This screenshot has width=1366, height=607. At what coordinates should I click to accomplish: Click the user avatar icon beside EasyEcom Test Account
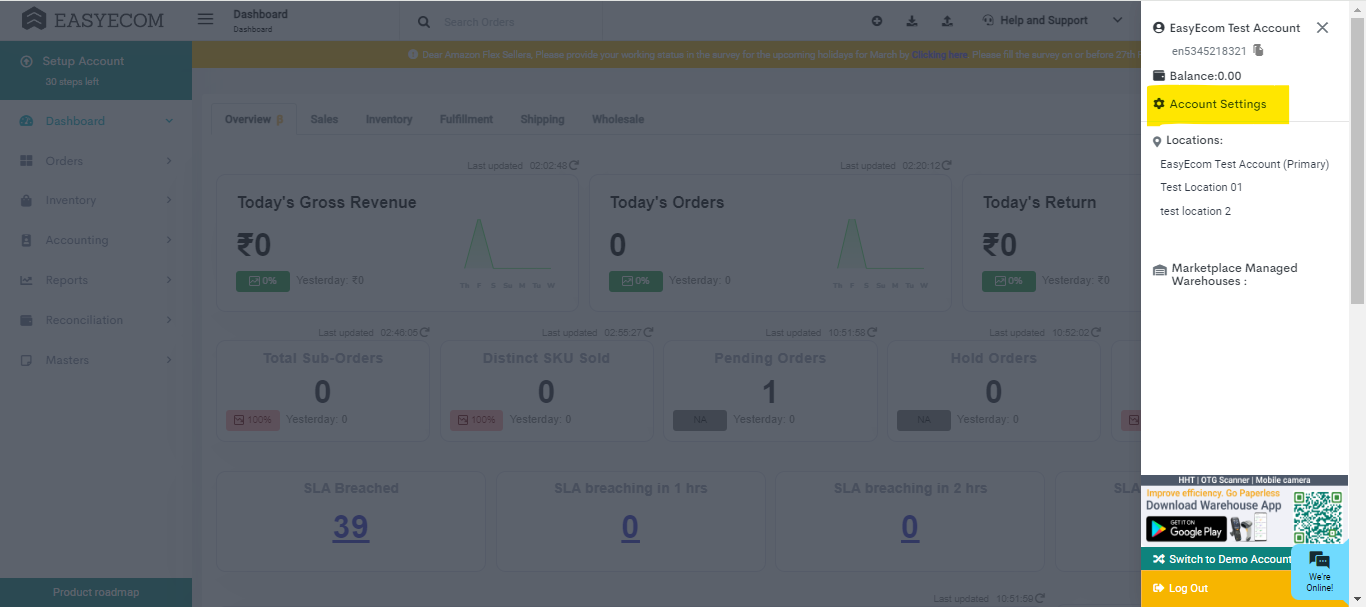(x=1159, y=28)
